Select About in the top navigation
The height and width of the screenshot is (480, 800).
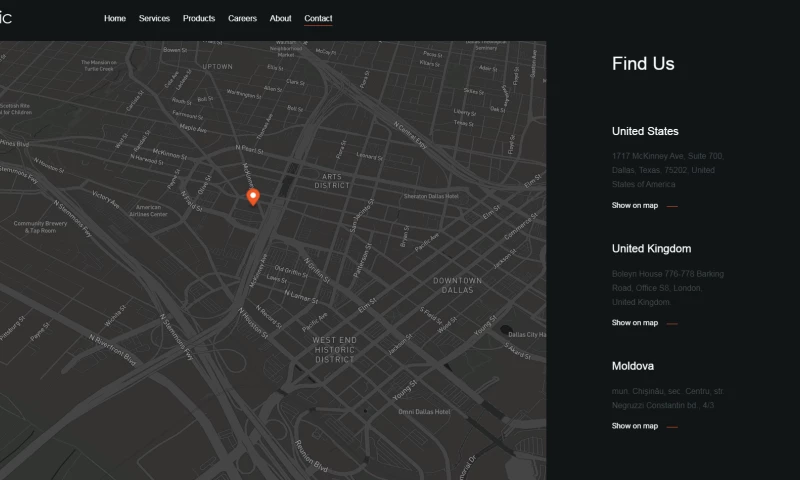[x=280, y=18]
